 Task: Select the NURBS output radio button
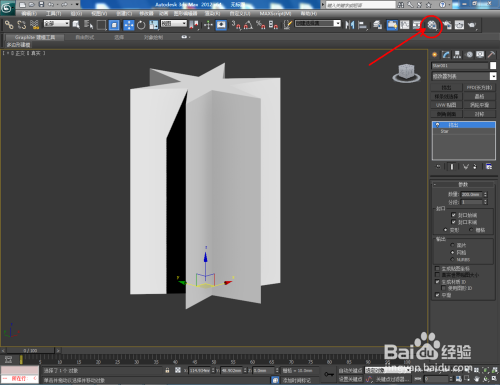[452, 259]
